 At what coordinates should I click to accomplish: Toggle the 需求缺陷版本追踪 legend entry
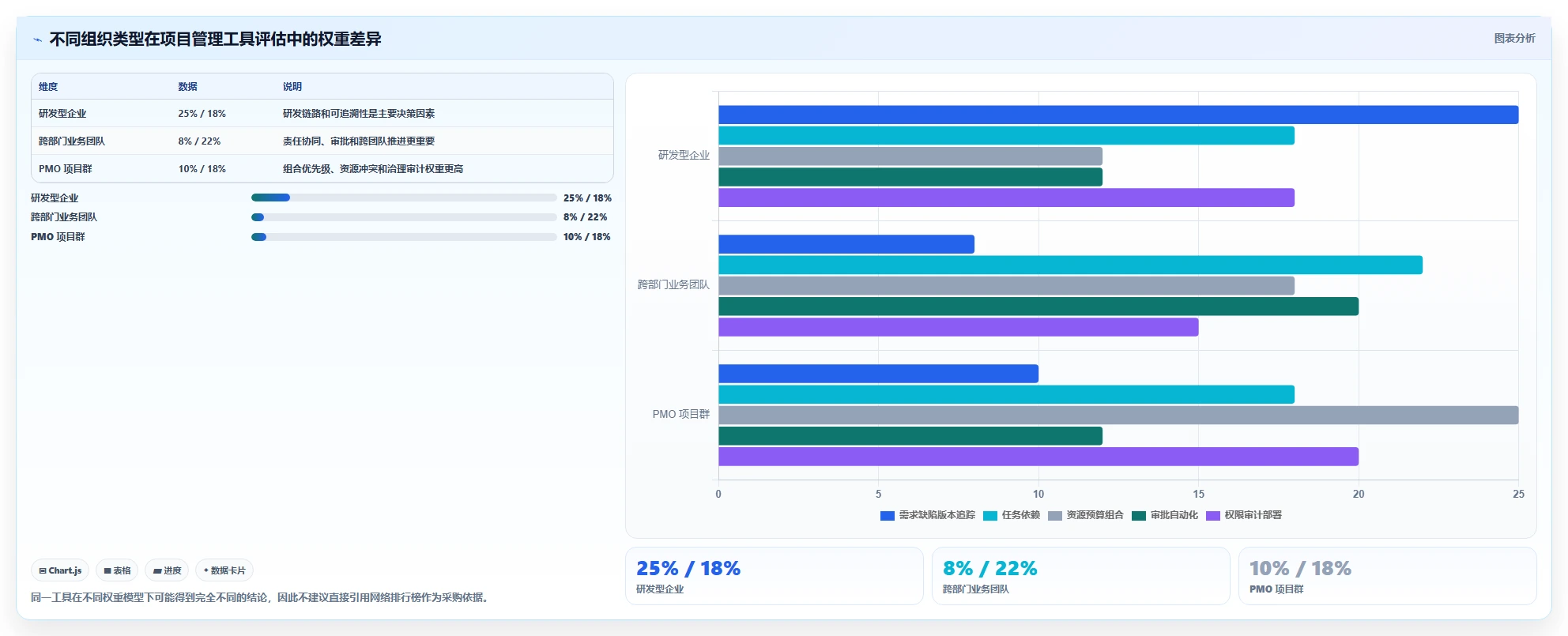(928, 515)
